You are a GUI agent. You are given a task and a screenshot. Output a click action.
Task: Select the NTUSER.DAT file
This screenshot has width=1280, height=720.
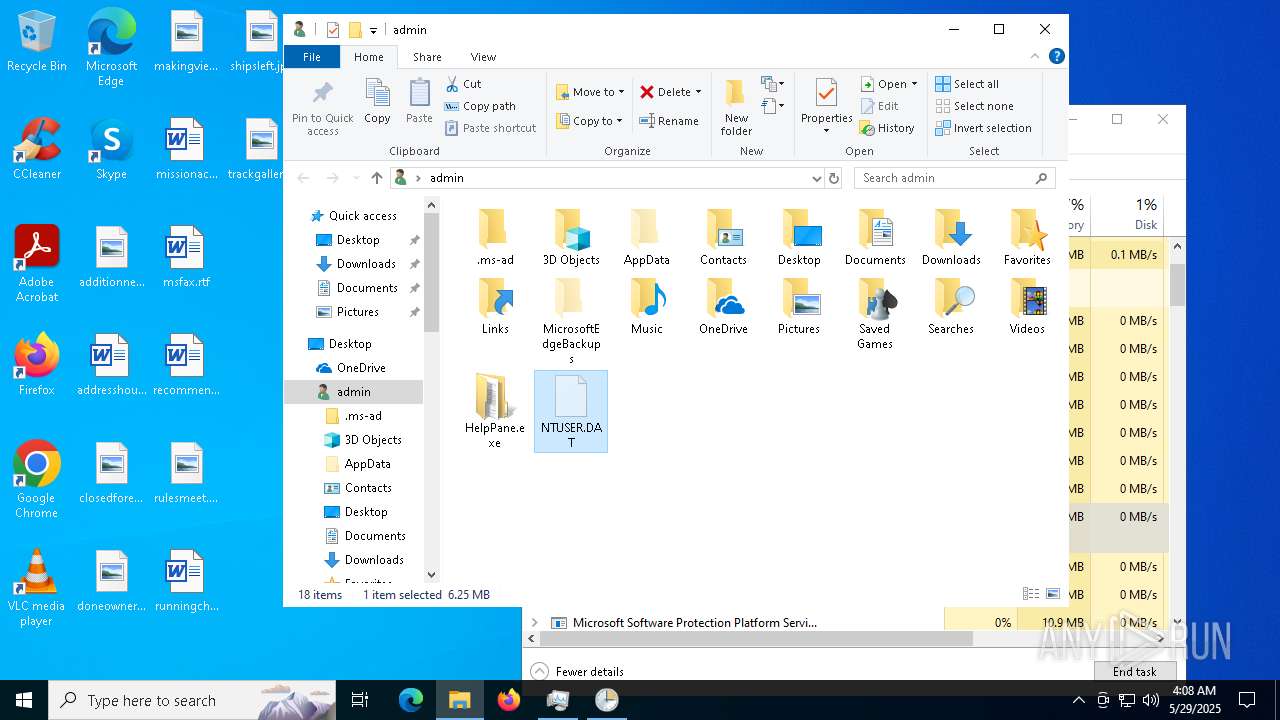571,411
